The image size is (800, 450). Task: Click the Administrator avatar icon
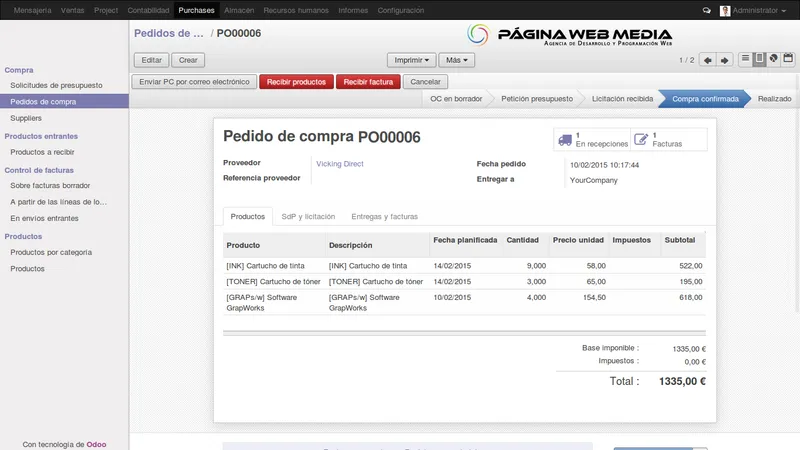(x=724, y=11)
